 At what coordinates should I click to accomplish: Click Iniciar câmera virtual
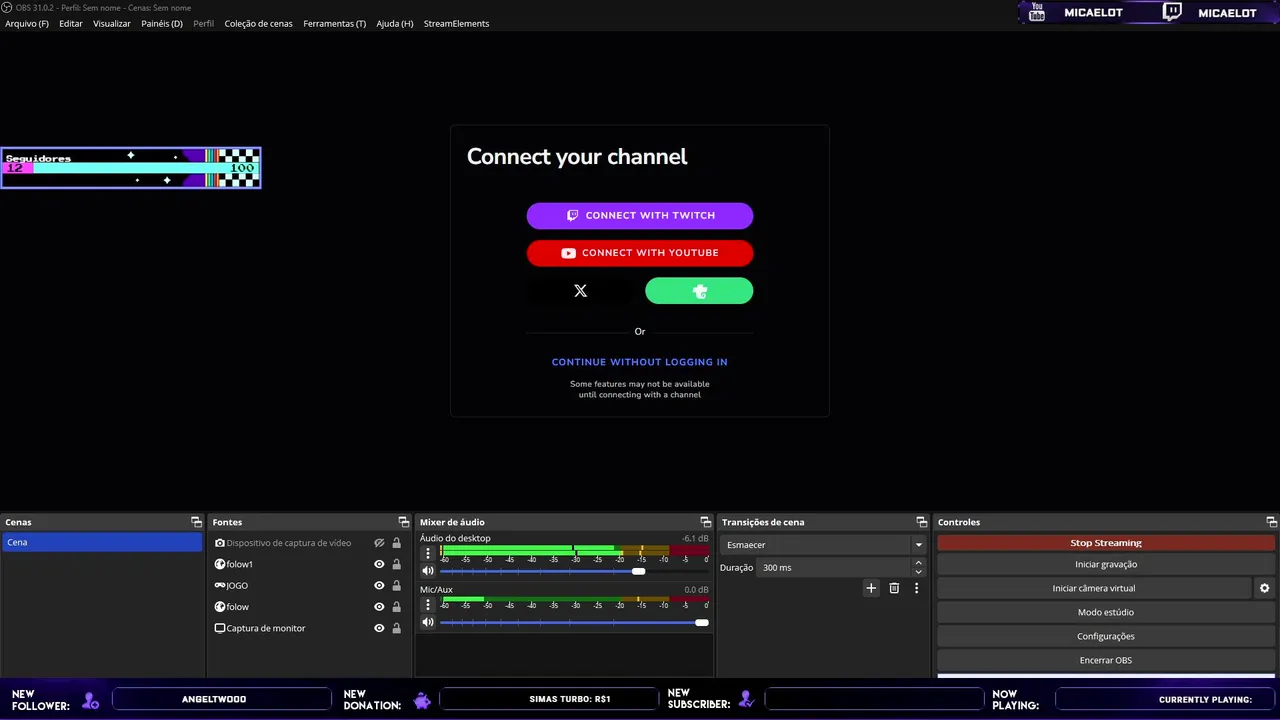click(1094, 588)
